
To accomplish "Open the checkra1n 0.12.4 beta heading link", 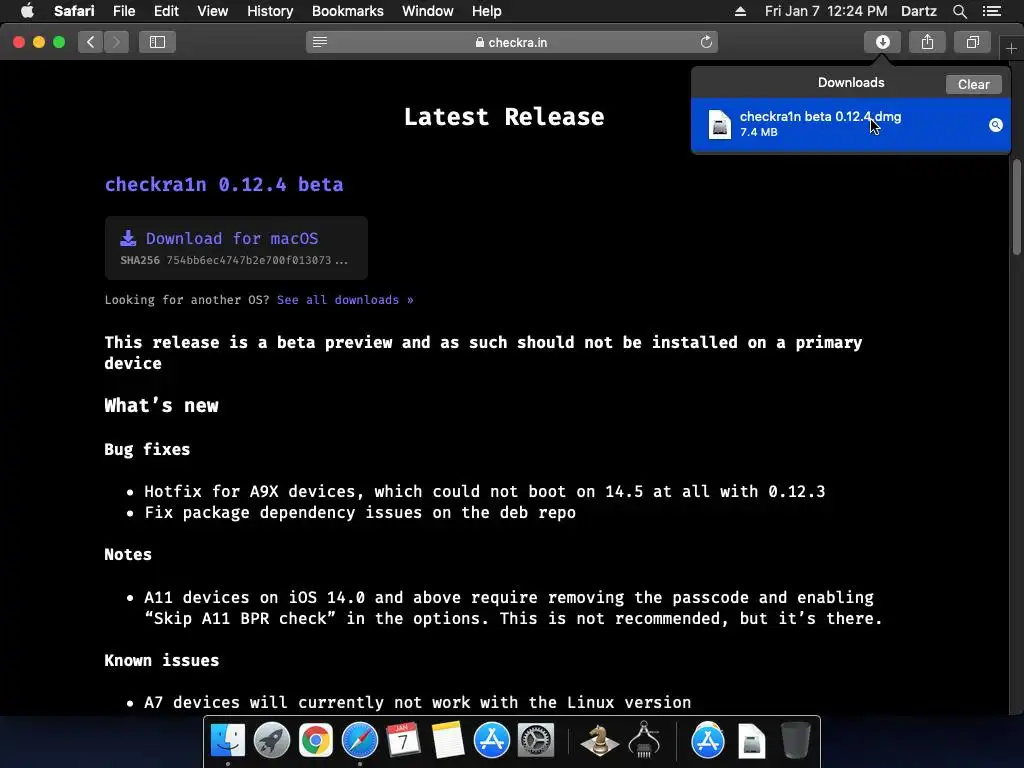I will (x=224, y=184).
